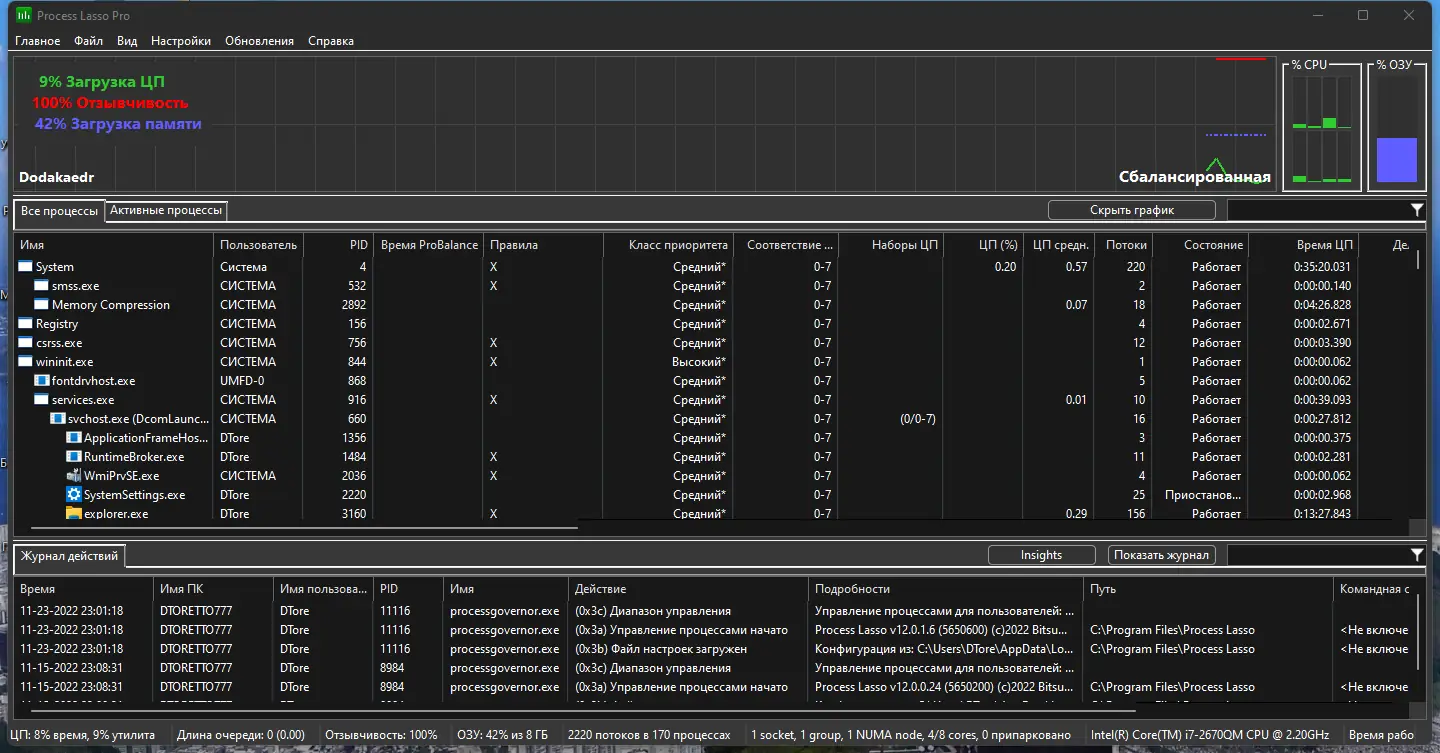Focus the process list filter field
This screenshot has height=753, width=1440.
point(1318,210)
